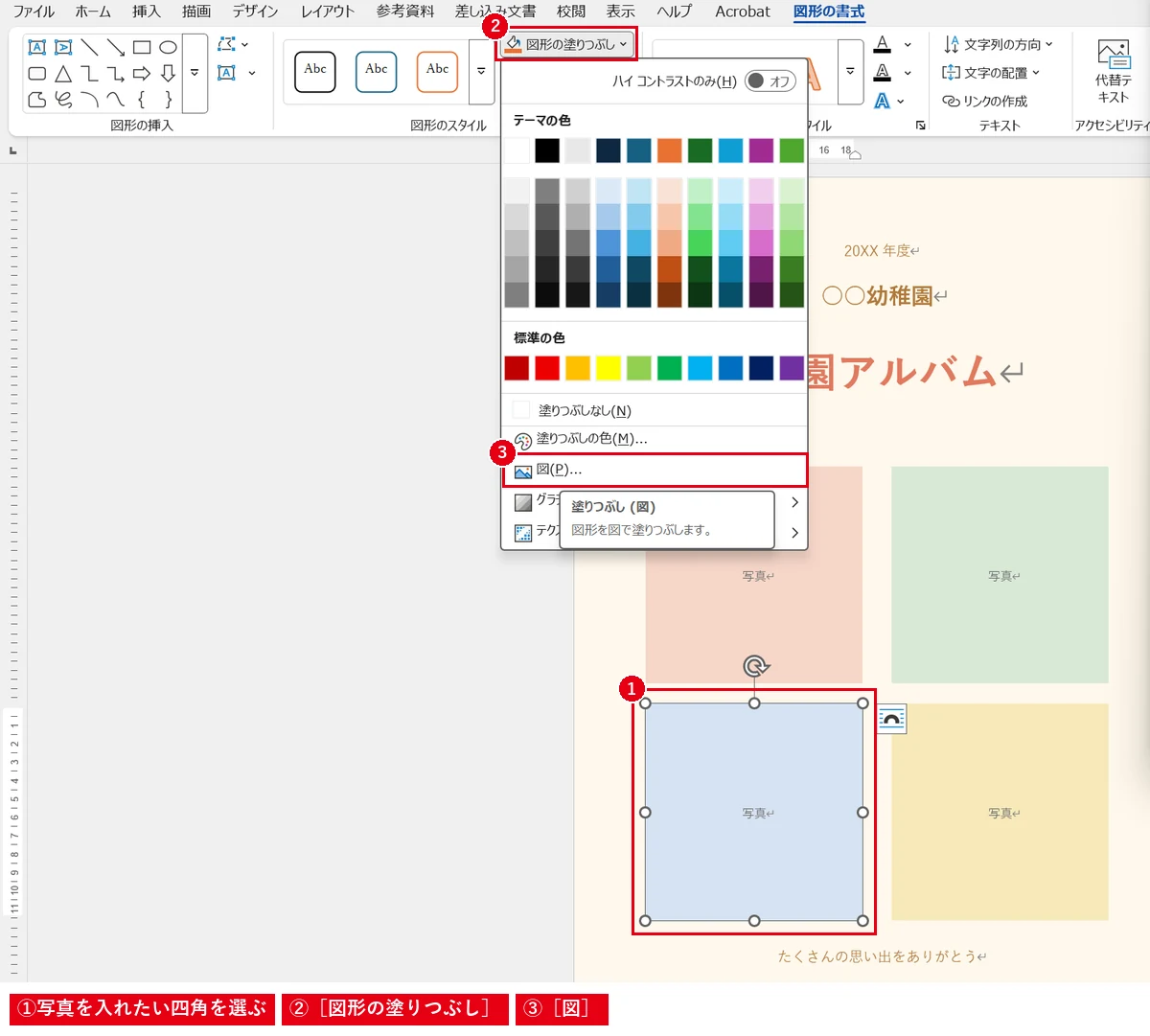Choose the right brace shape

tap(168, 99)
